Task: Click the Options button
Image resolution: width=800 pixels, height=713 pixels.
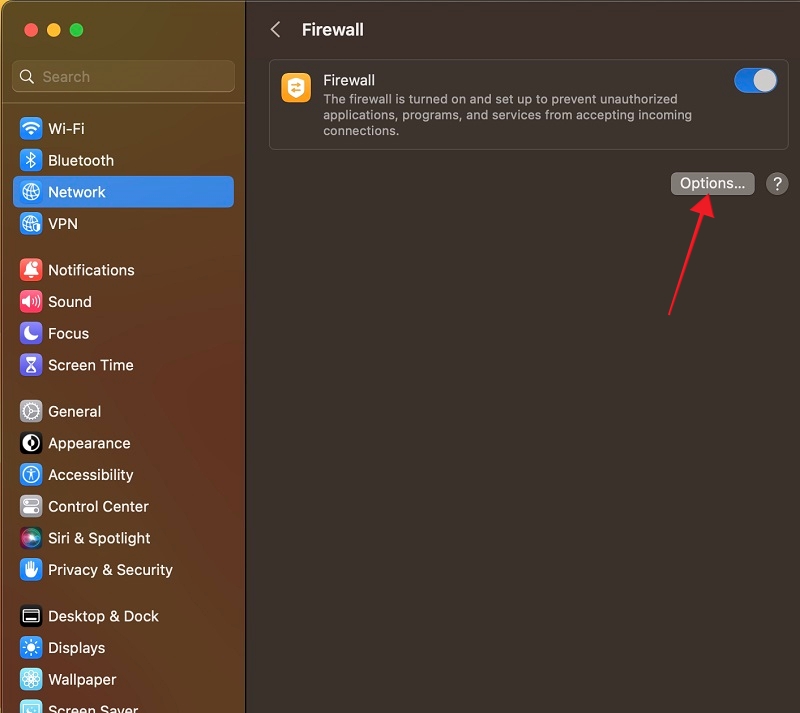Action: 712,183
